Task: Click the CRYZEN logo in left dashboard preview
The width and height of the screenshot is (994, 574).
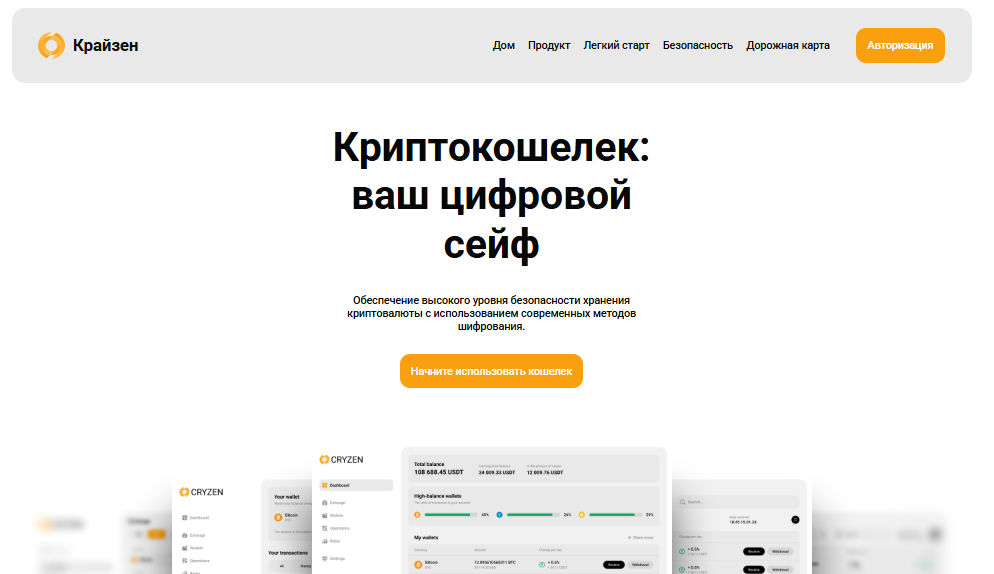Action: pyautogui.click(x=201, y=492)
